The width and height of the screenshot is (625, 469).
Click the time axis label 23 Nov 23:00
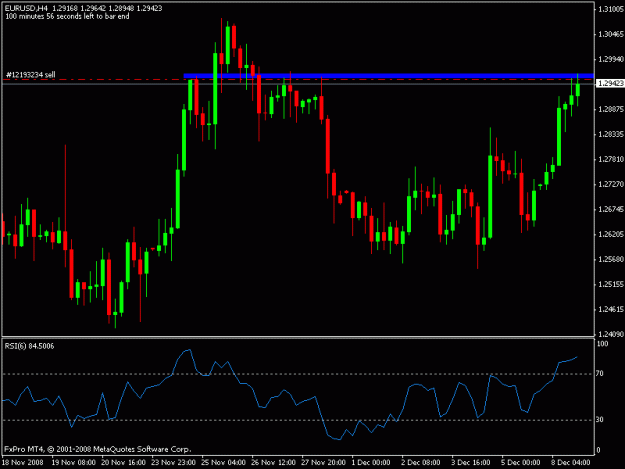point(174,463)
